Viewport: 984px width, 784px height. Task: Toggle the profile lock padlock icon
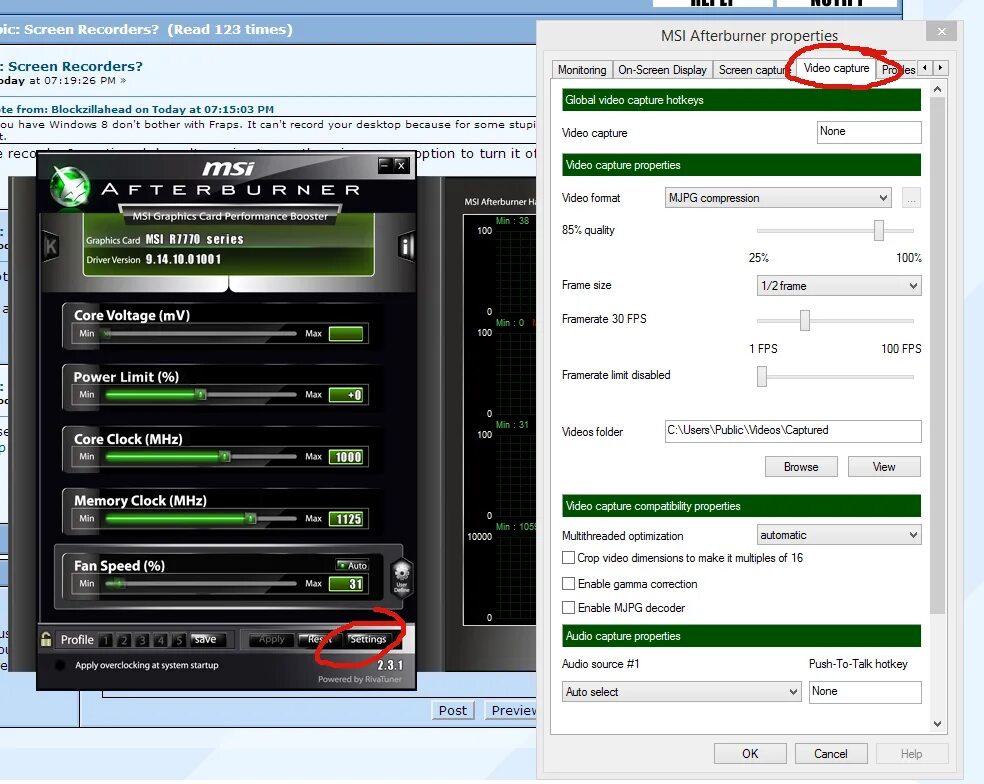(x=46, y=639)
